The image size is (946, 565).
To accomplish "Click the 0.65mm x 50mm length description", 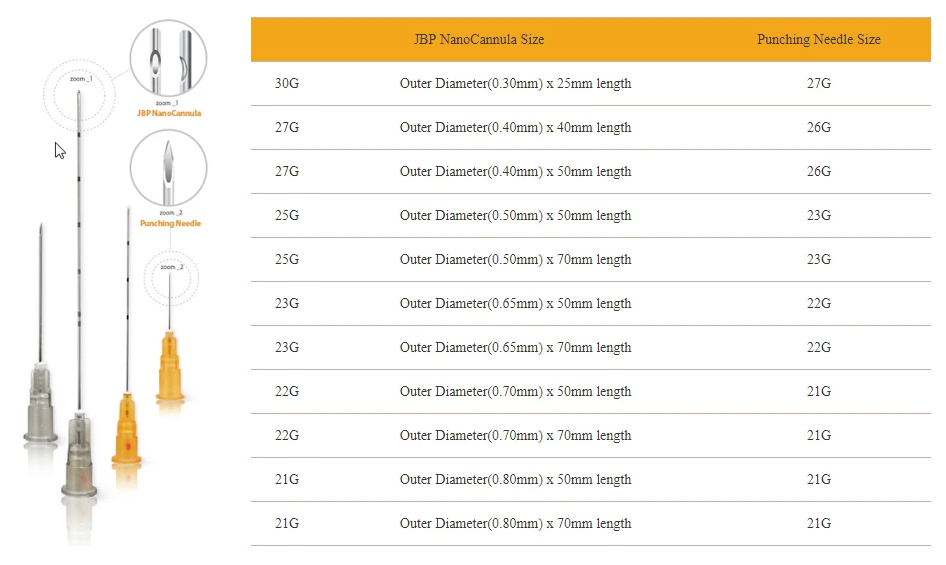I will tap(515, 304).
